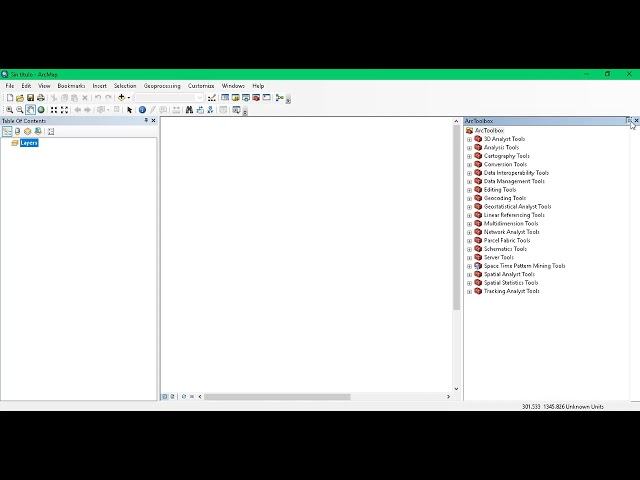Open the Bookmarks menu
640x480 pixels.
[x=71, y=86]
